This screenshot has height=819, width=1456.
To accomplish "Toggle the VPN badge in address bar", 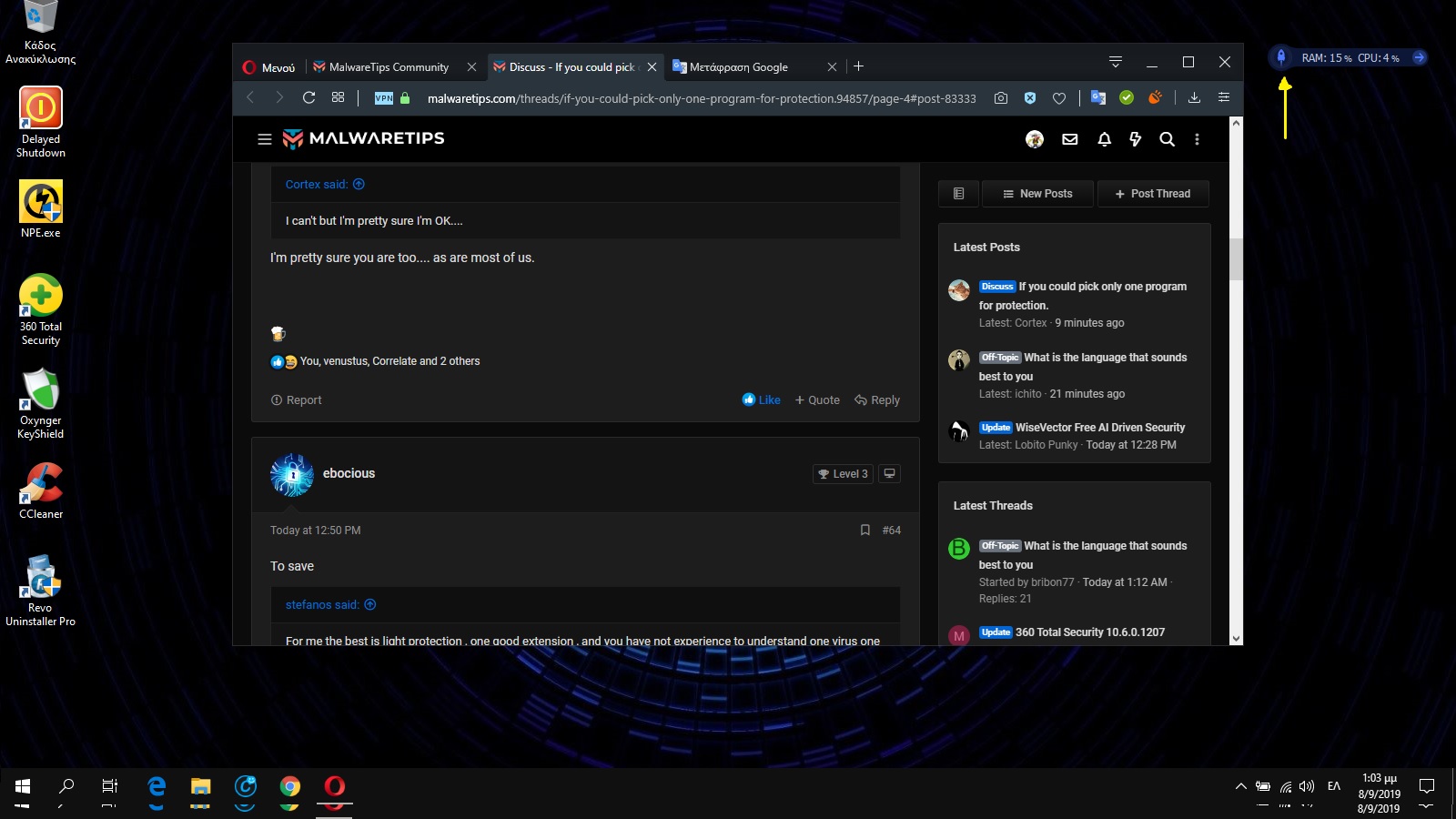I will tap(384, 98).
